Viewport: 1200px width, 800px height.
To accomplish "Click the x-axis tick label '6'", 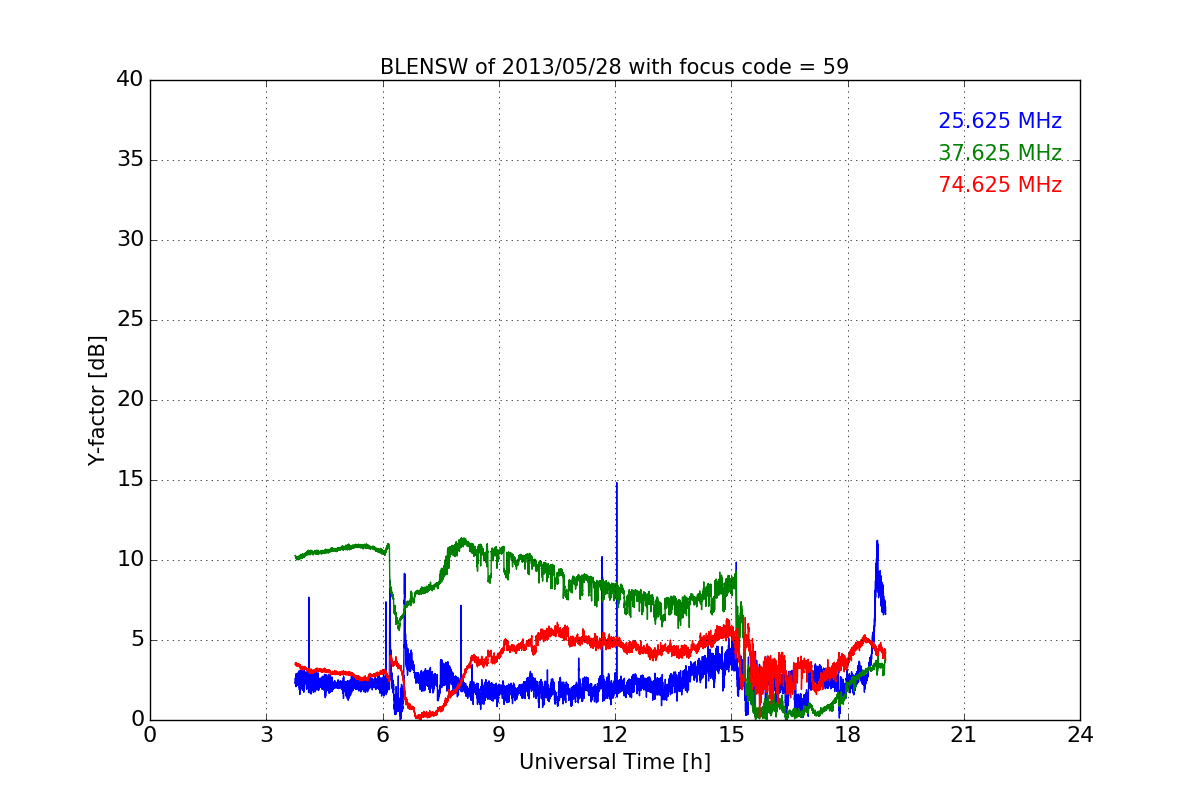I will pyautogui.click(x=382, y=735).
